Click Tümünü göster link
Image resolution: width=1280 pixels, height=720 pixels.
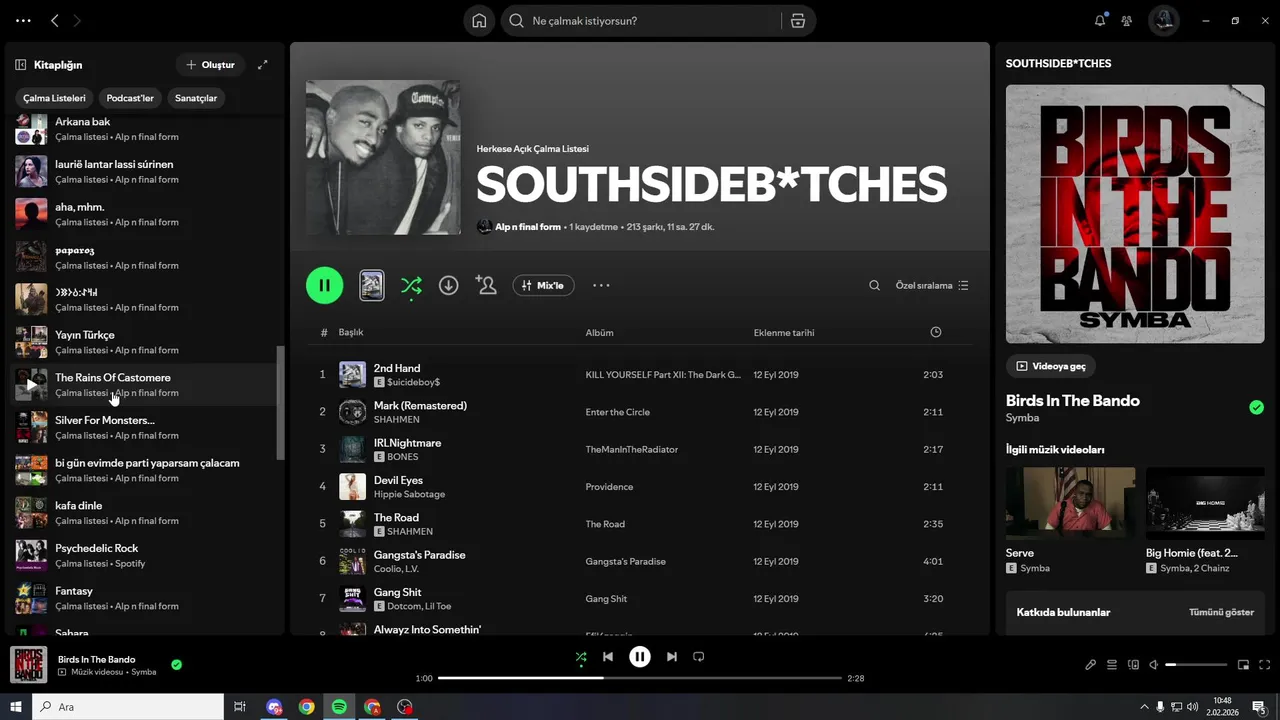pyautogui.click(x=1221, y=612)
